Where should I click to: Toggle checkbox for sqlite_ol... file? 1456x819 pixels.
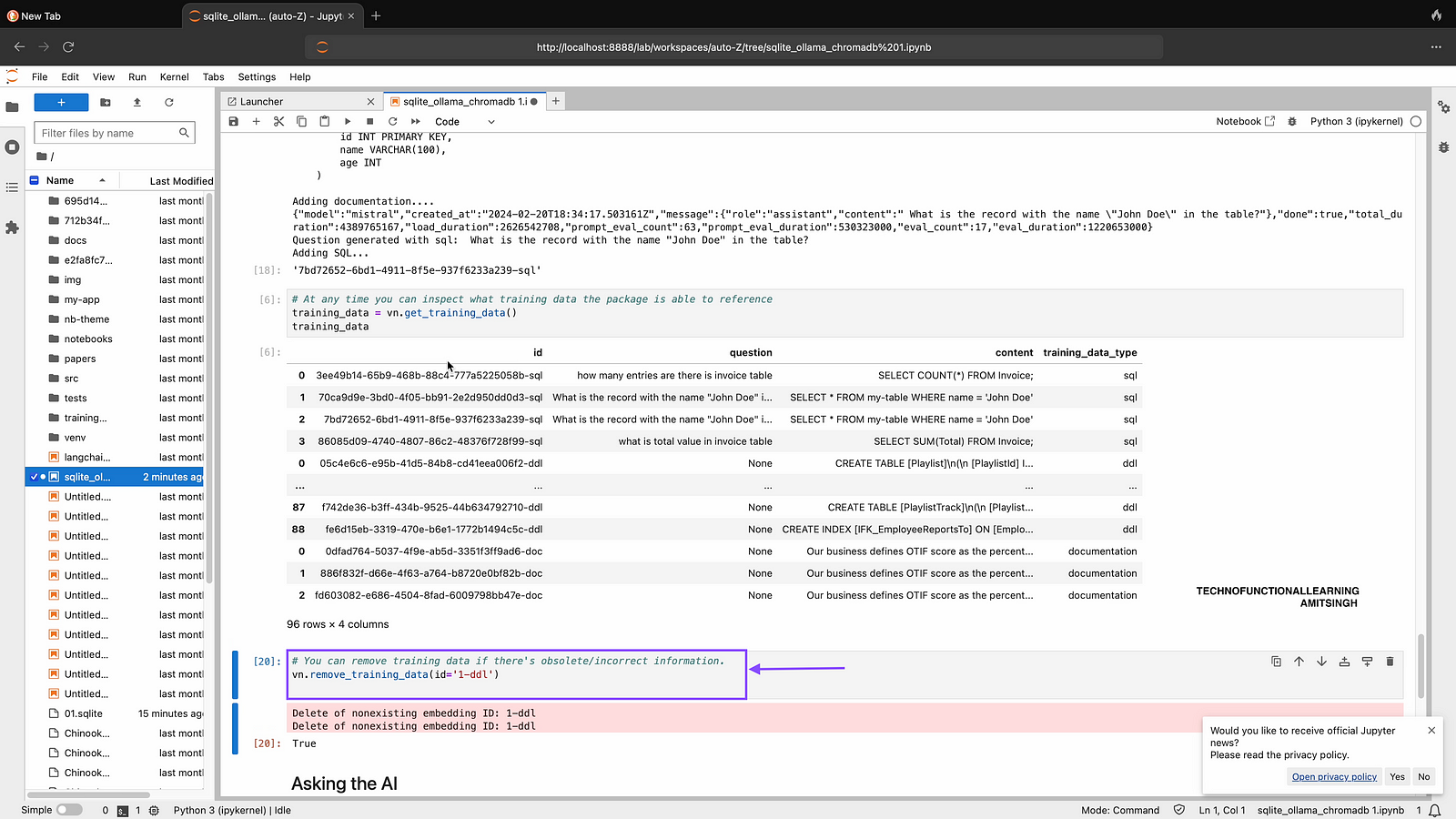(x=35, y=477)
